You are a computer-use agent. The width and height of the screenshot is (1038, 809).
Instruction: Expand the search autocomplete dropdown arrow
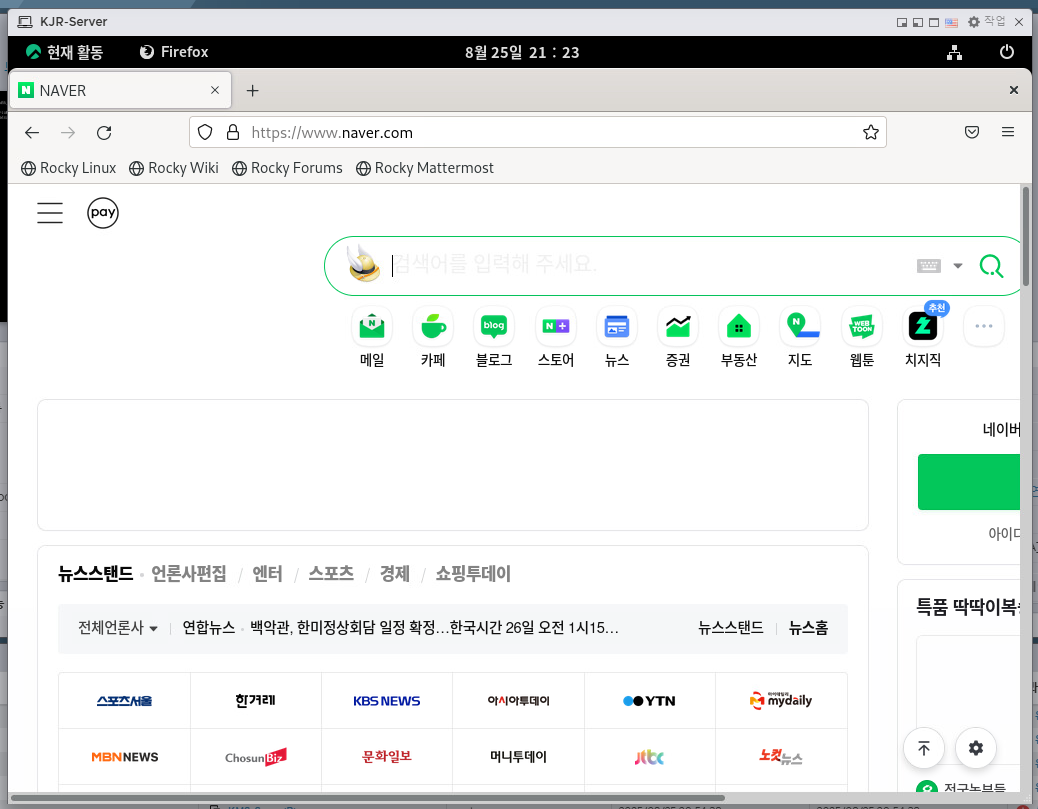(x=957, y=265)
